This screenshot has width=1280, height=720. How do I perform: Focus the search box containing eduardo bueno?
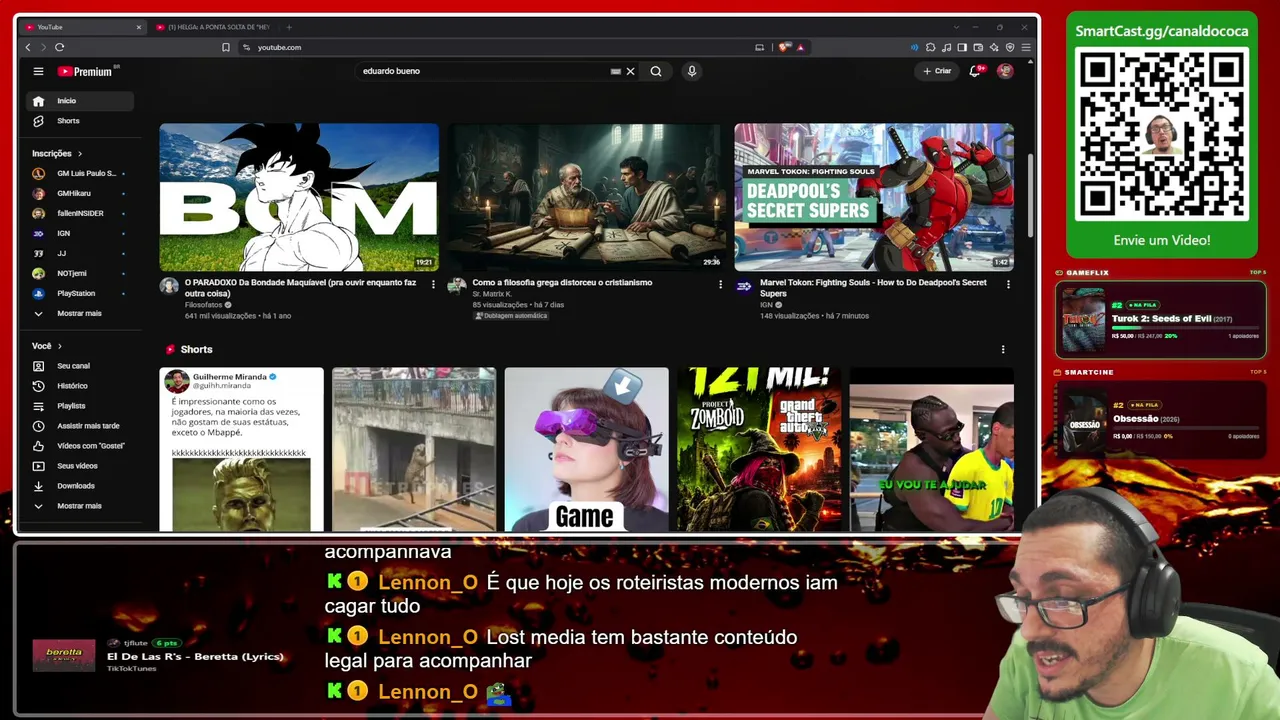point(485,71)
